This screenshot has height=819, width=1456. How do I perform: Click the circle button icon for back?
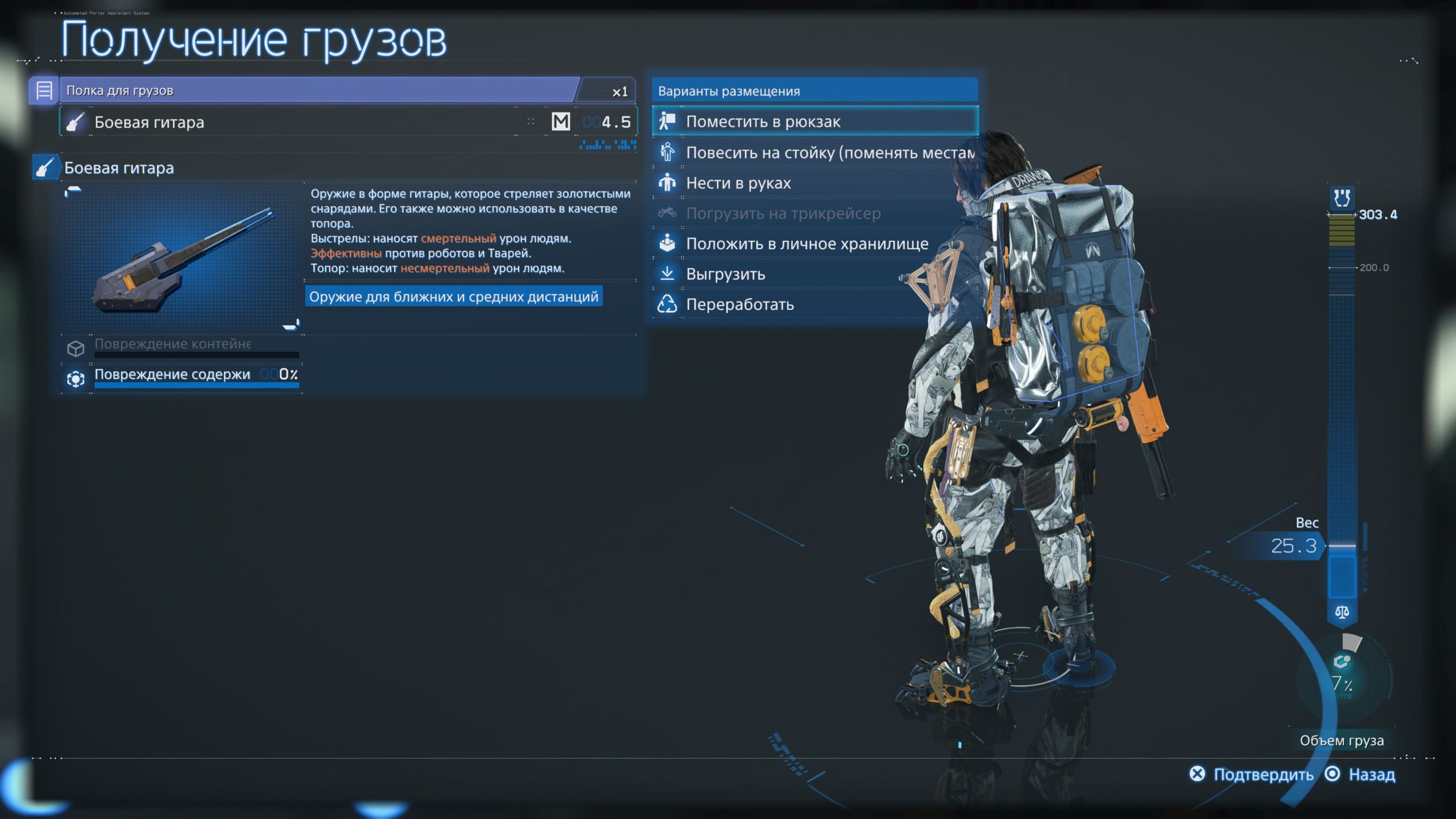pos(1333,773)
